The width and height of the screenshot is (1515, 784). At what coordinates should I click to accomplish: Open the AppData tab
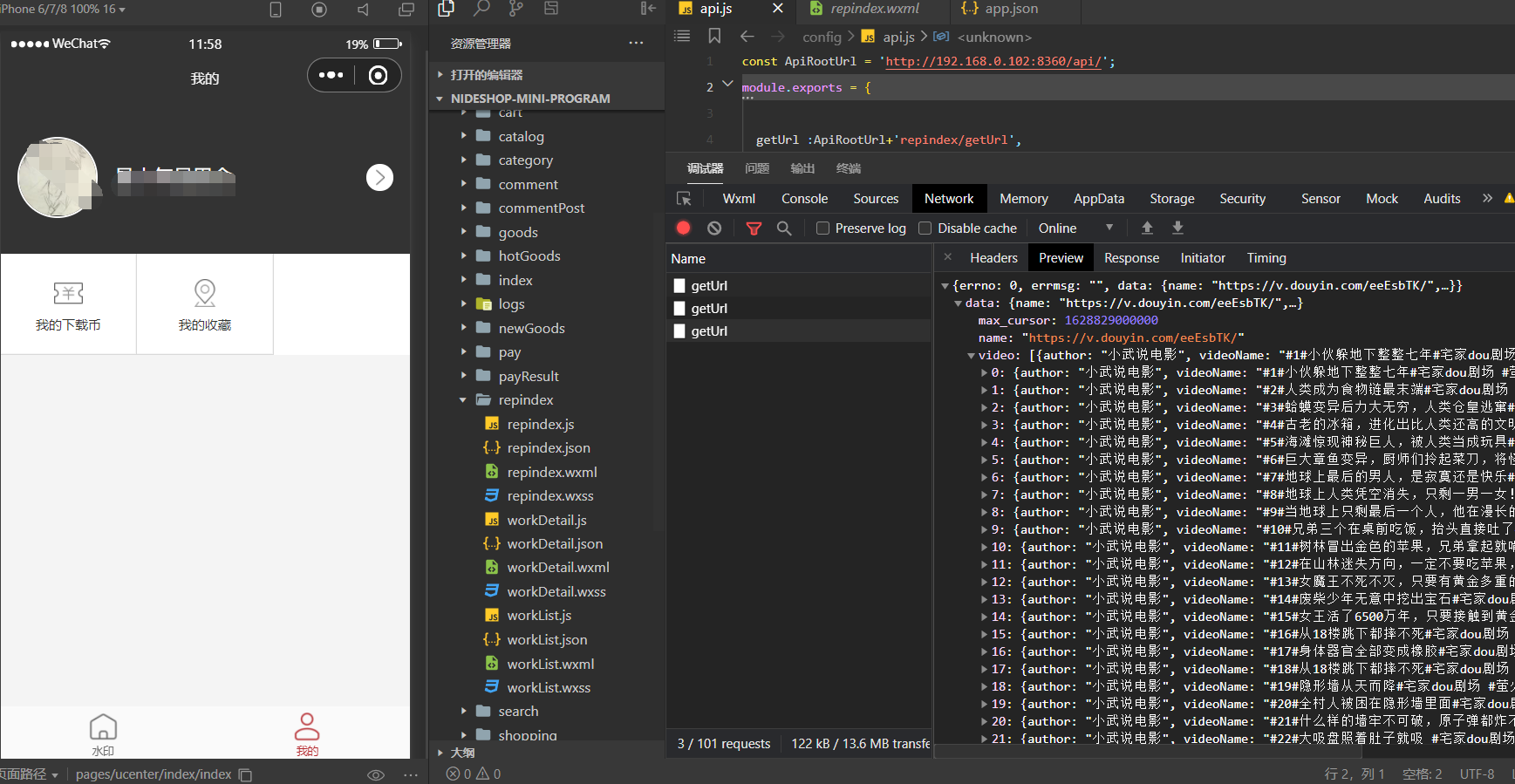click(1098, 199)
